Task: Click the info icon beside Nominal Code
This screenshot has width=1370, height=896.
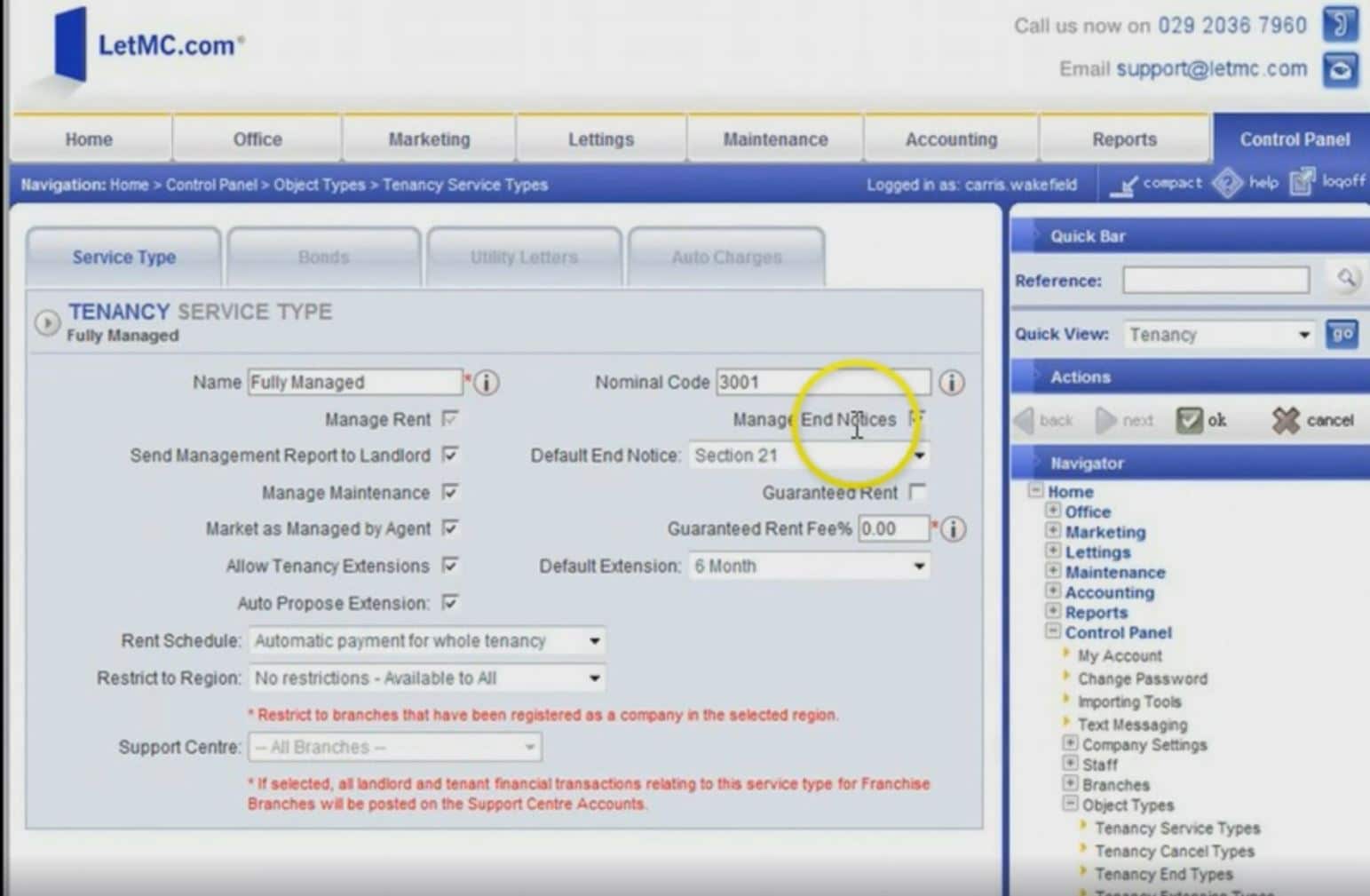Action: pos(952,383)
